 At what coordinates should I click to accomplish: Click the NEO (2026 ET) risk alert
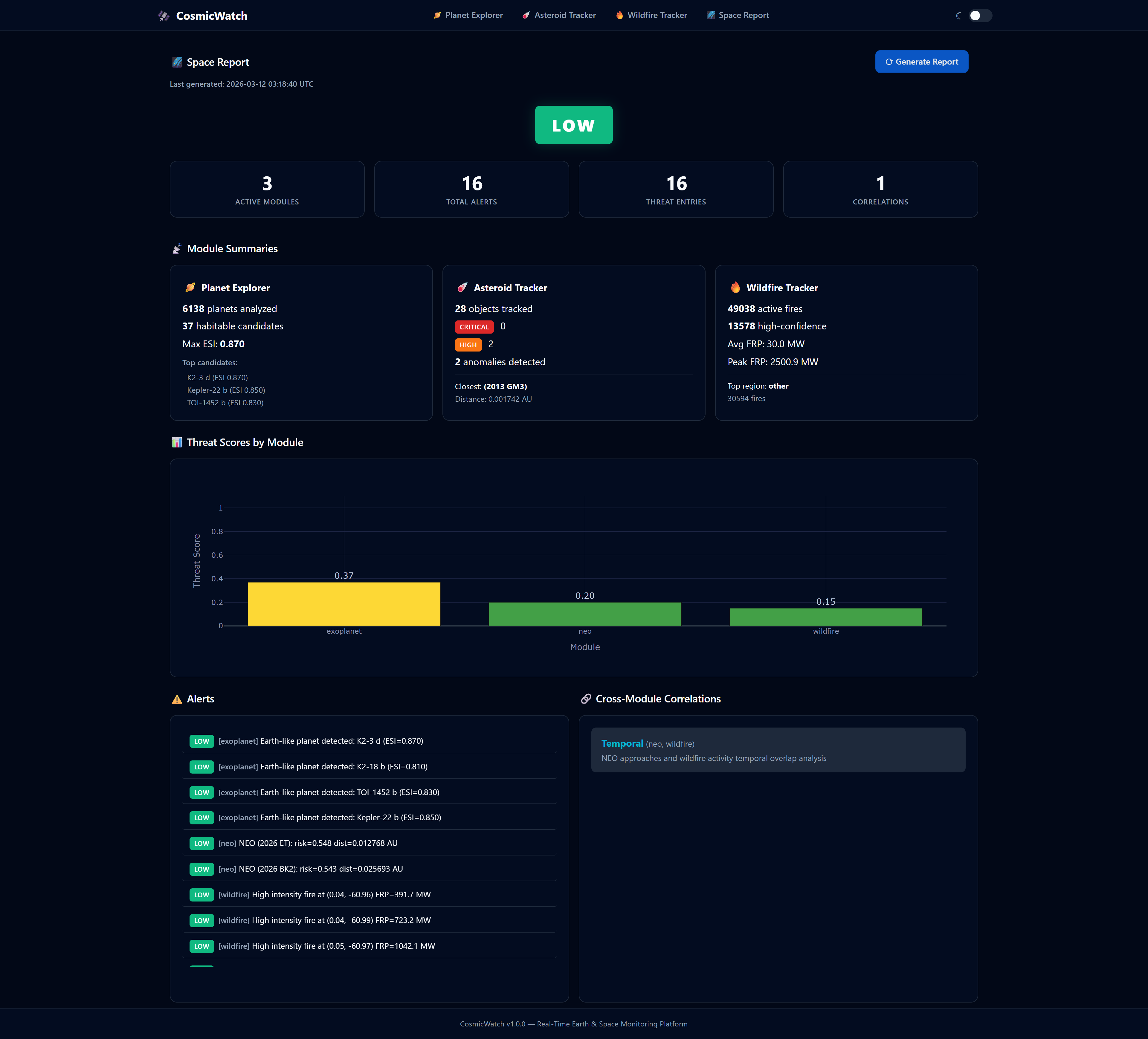click(x=369, y=843)
